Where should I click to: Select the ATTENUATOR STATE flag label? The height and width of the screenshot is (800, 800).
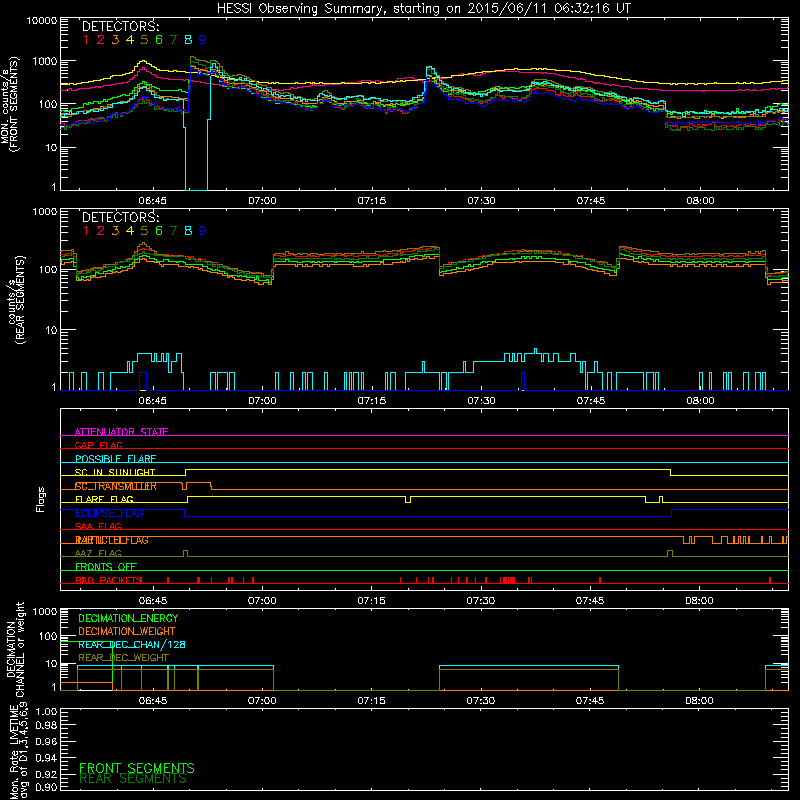[x=121, y=432]
